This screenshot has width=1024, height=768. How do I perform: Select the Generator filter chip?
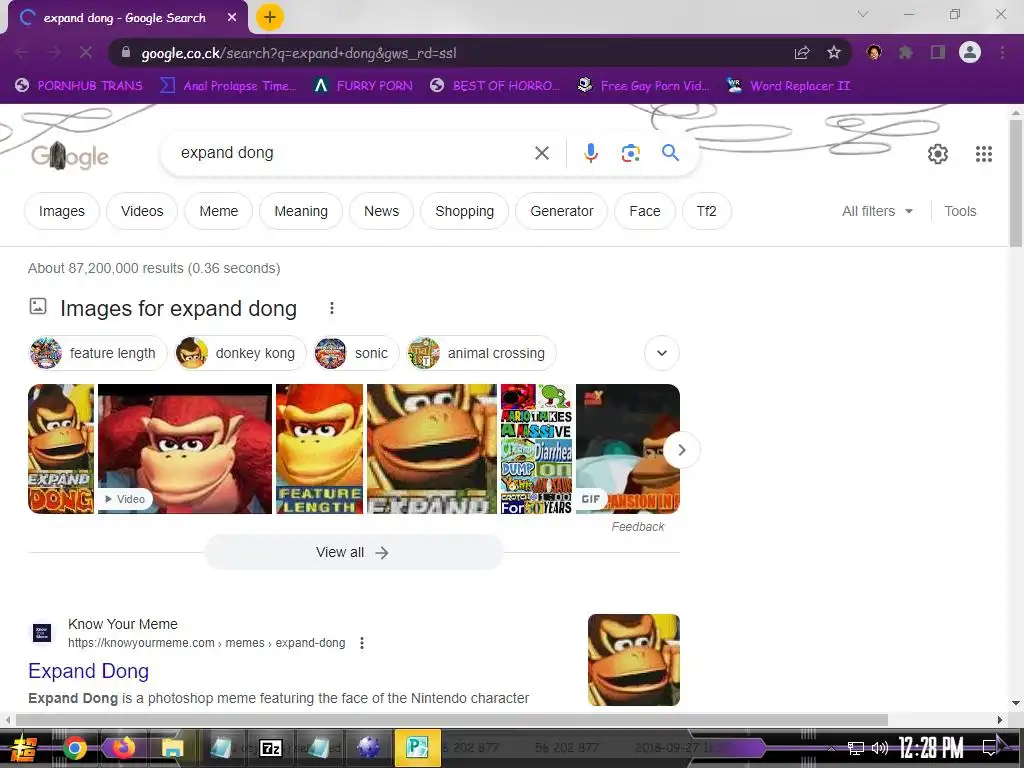coord(562,211)
